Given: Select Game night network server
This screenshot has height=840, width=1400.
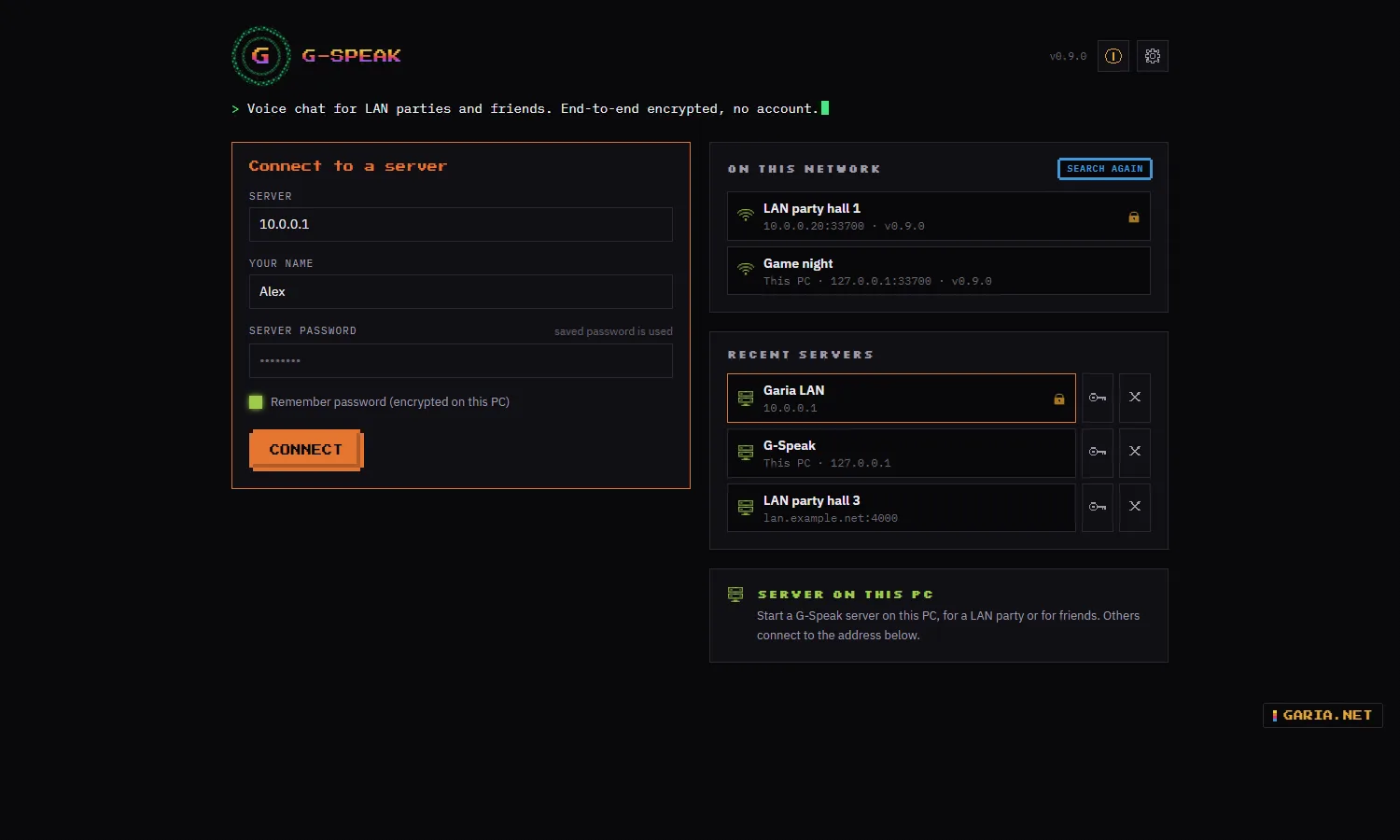Looking at the screenshot, I should [939, 272].
